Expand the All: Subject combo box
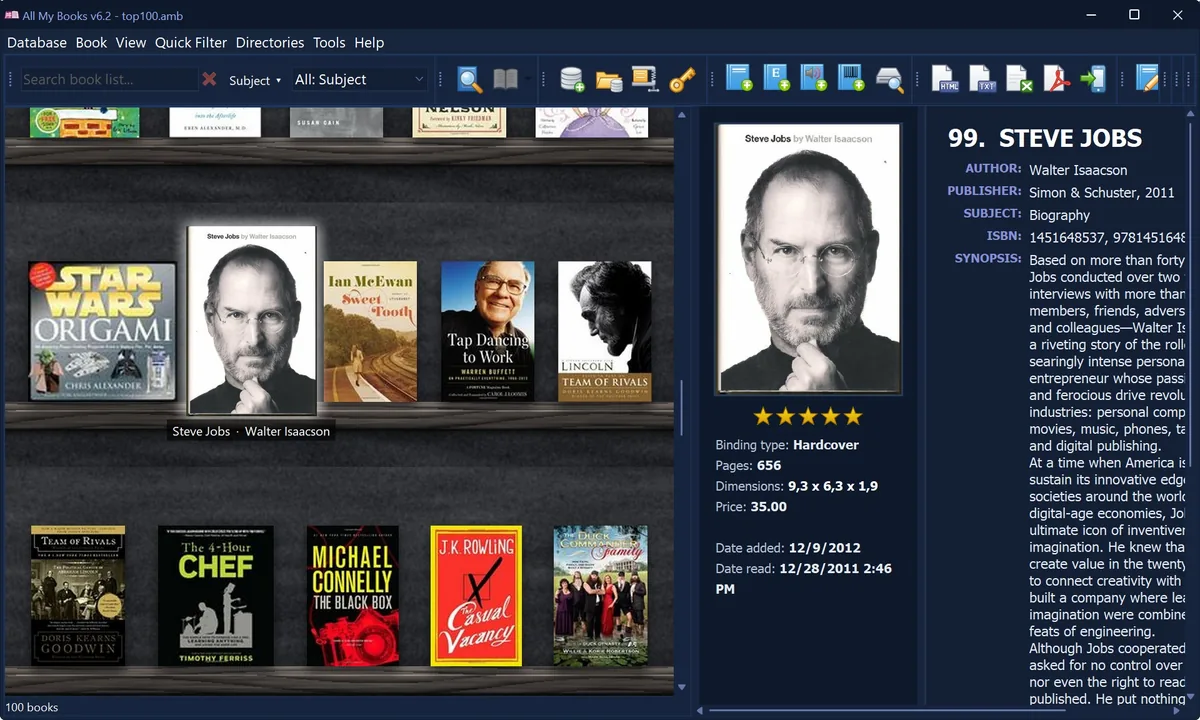Screen dimensions: 1200x720 360,79
